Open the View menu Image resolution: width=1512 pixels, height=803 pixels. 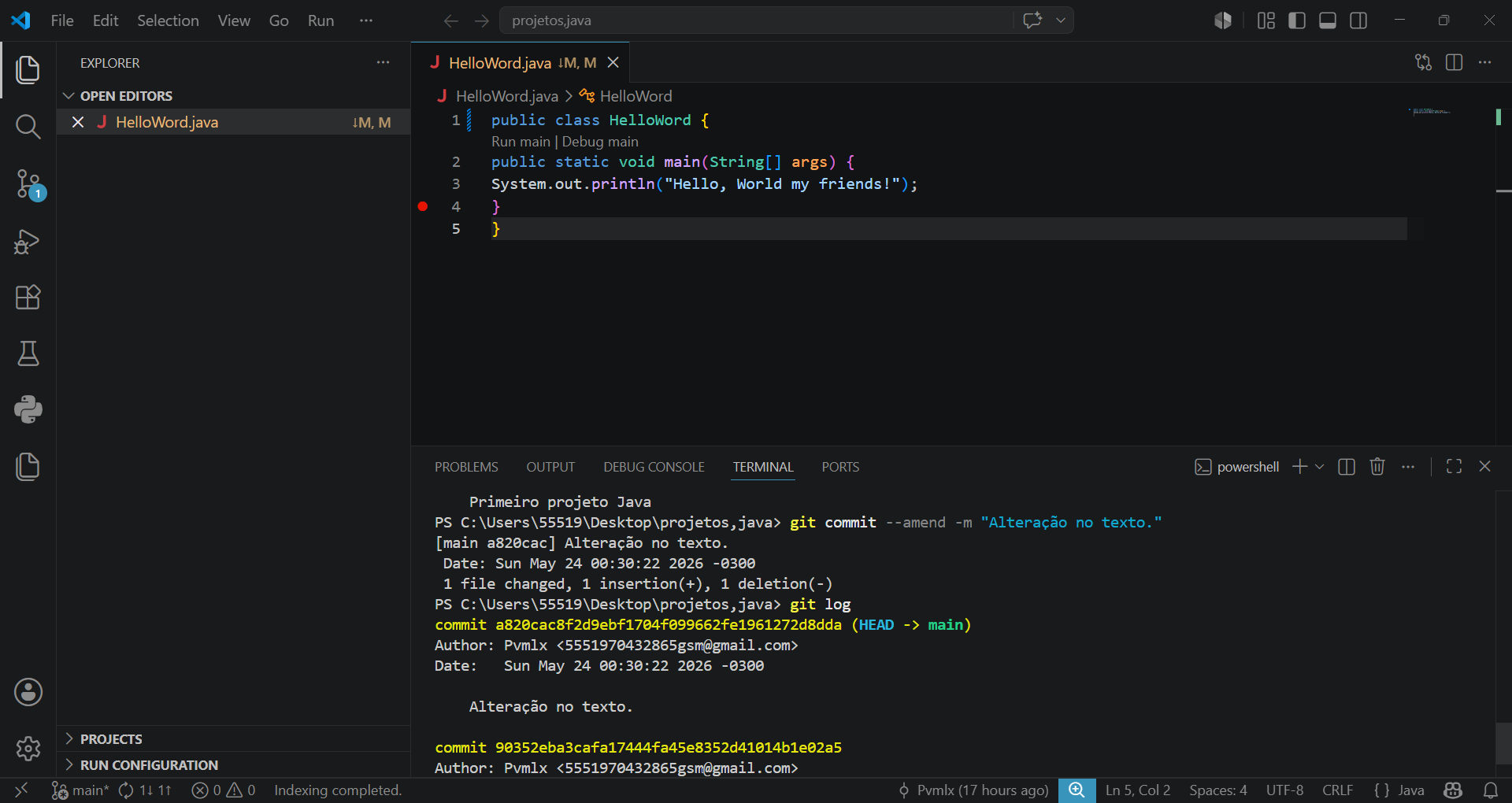[234, 20]
